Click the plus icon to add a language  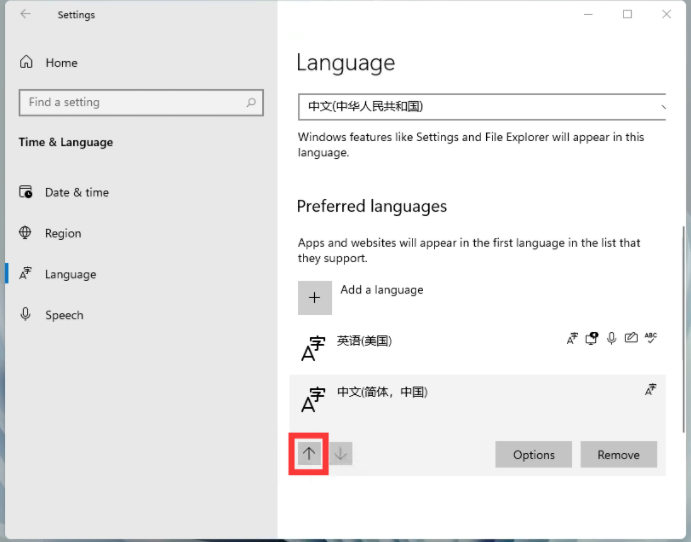point(315,297)
